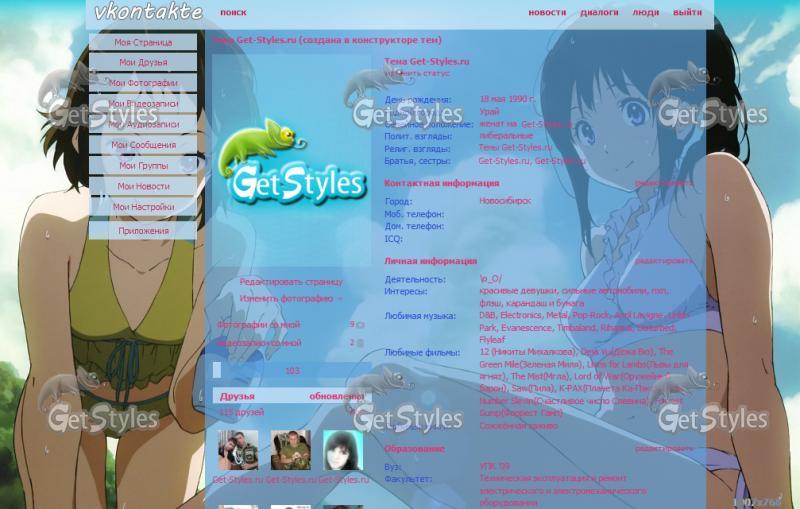Viewport: 800px width, 509px height.
Task: Click activity value \o_O/
Action: (x=490, y=279)
